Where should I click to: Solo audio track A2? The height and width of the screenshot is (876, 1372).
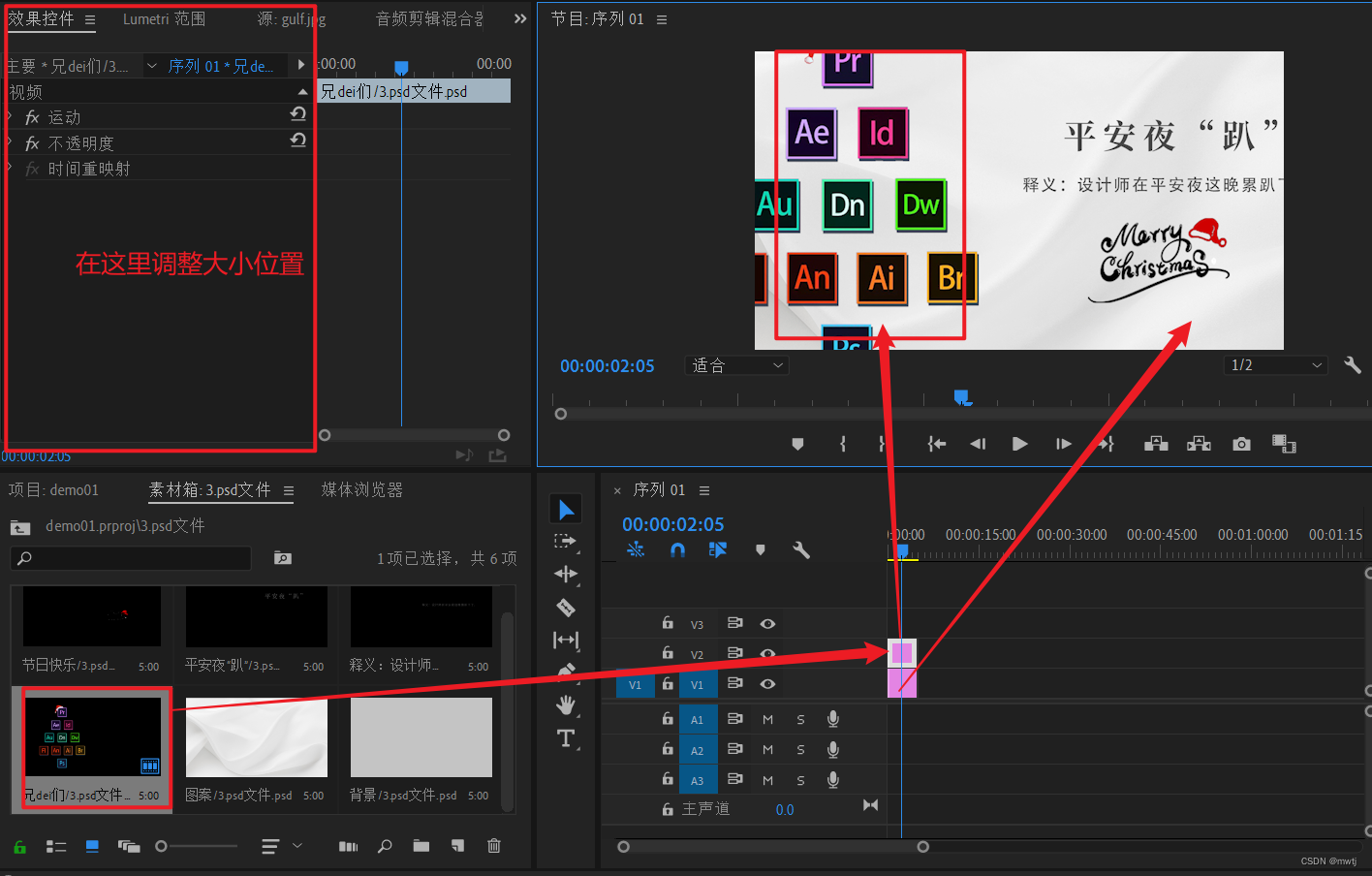tap(801, 750)
